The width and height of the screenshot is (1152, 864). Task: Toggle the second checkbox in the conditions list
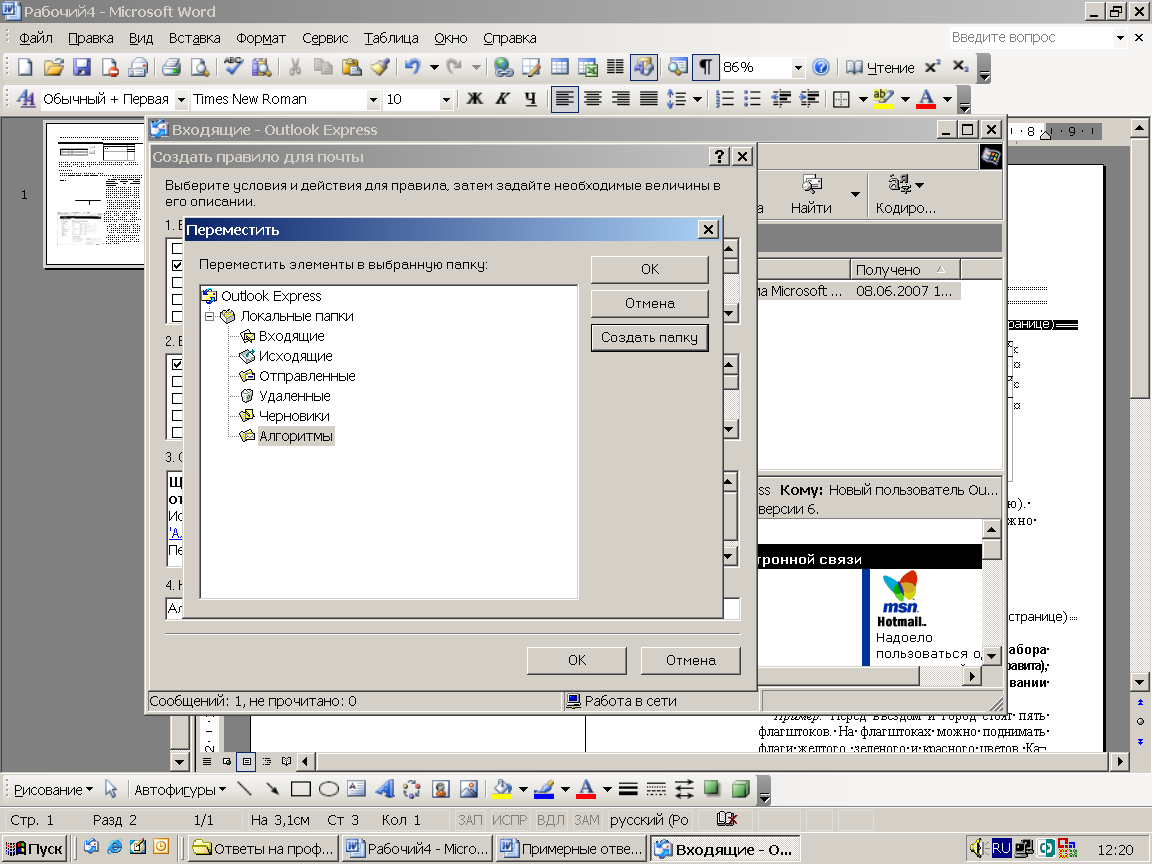click(x=177, y=264)
